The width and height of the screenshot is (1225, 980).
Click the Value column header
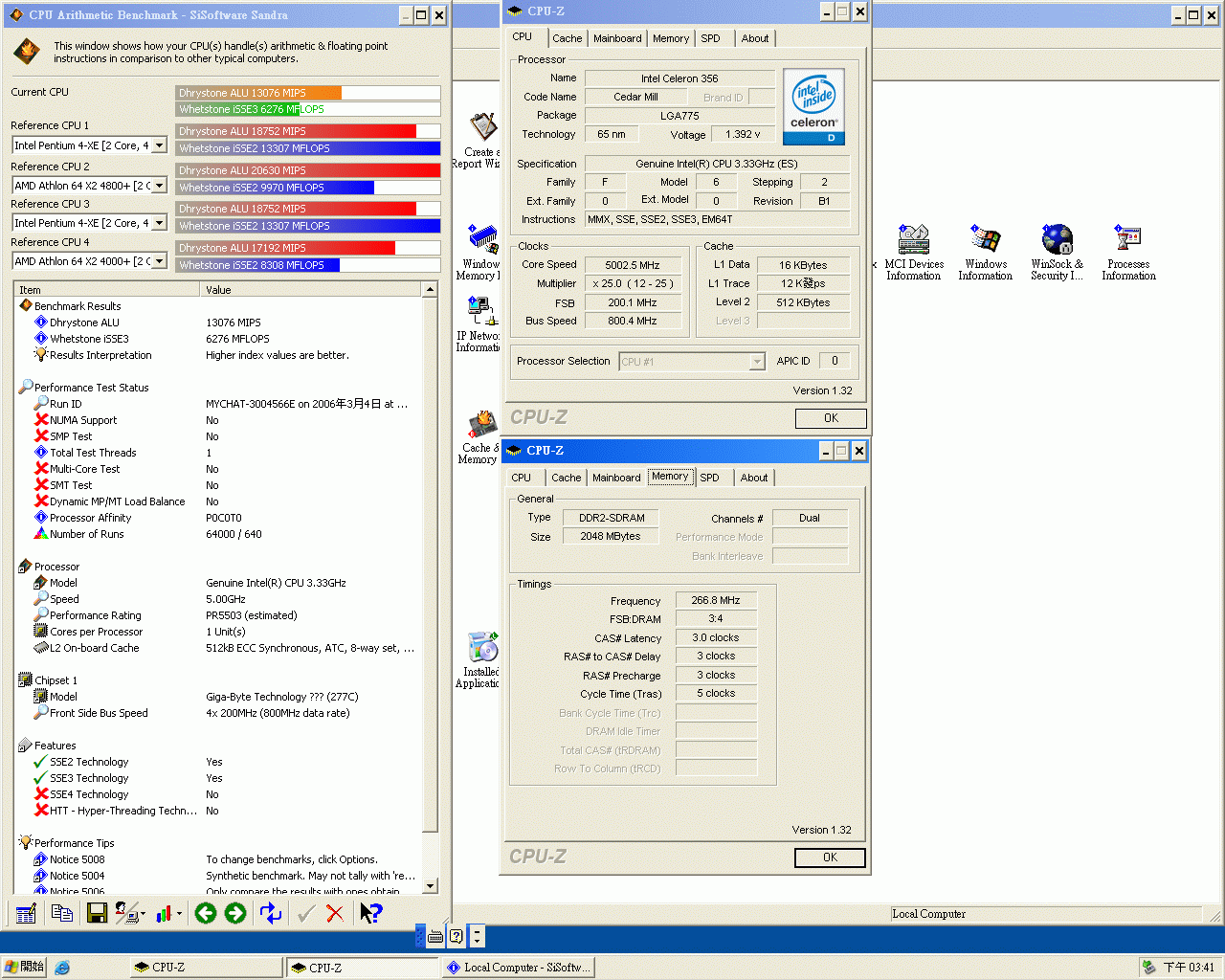[312, 289]
